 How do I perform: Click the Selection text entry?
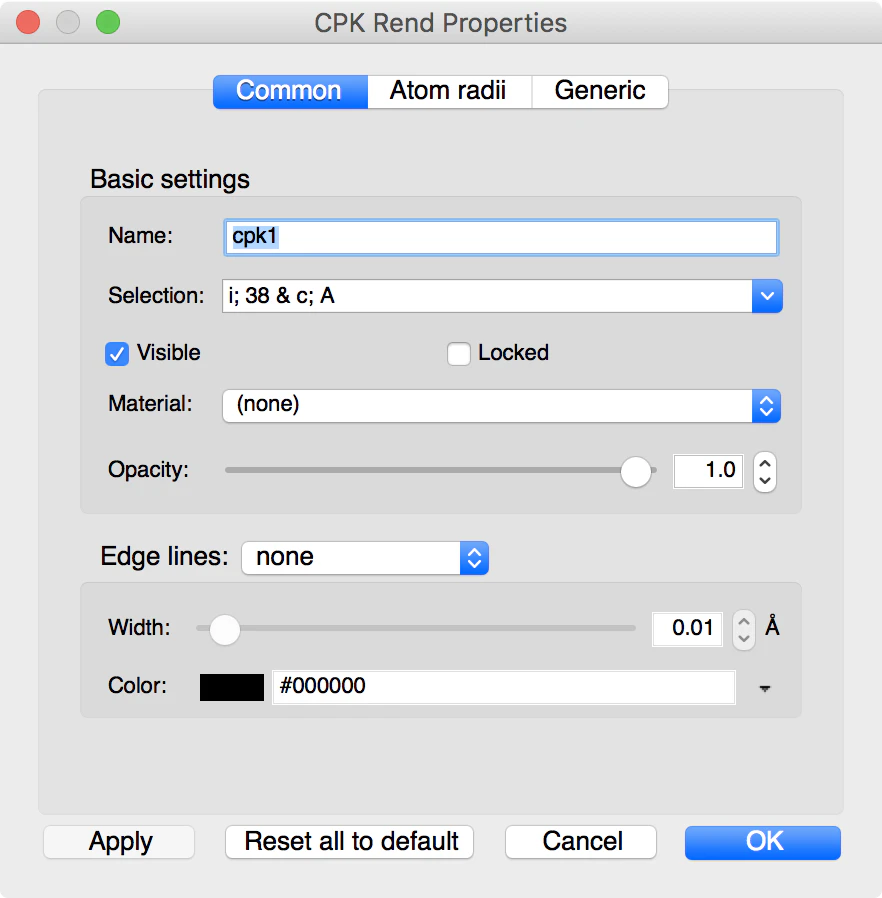(x=487, y=296)
